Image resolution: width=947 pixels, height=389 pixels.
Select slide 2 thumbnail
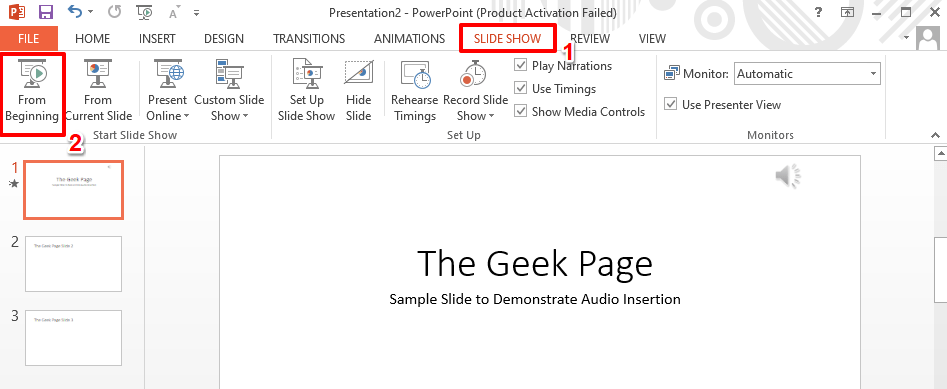[x=74, y=264]
